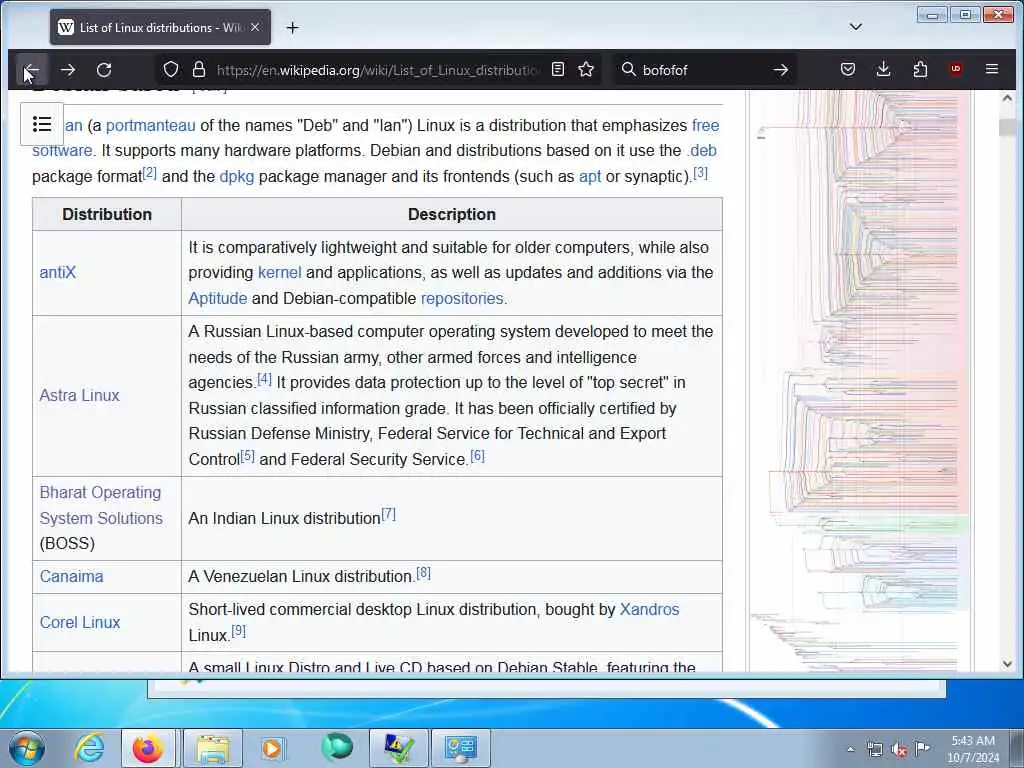
Task: Open Bharat Operating System Solutions link
Action: click(101, 505)
